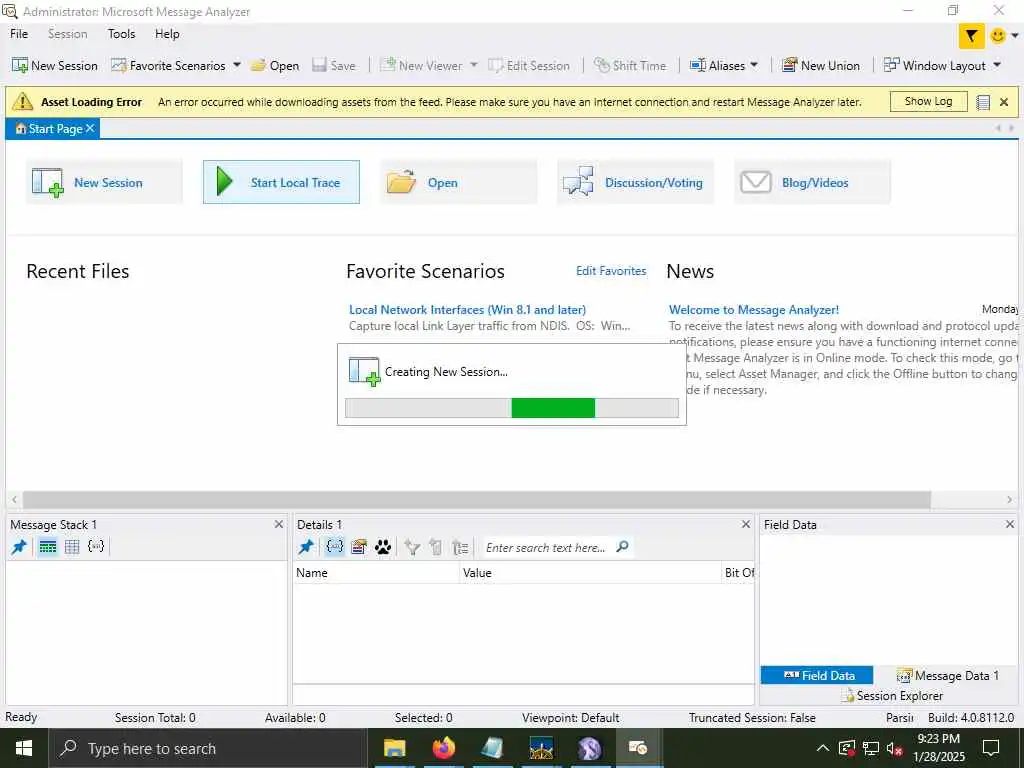
Task: Switch to the Session Explorer tab
Action: (892, 696)
